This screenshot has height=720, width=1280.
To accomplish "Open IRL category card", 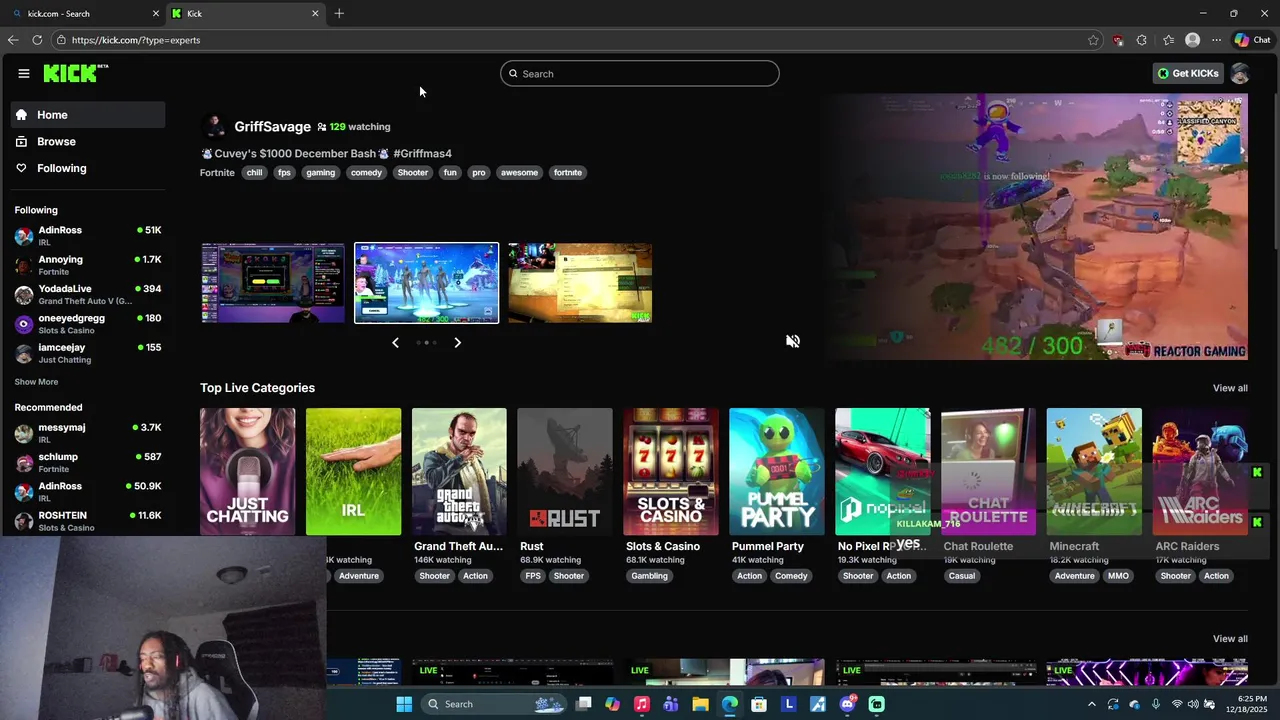I will tap(353, 471).
